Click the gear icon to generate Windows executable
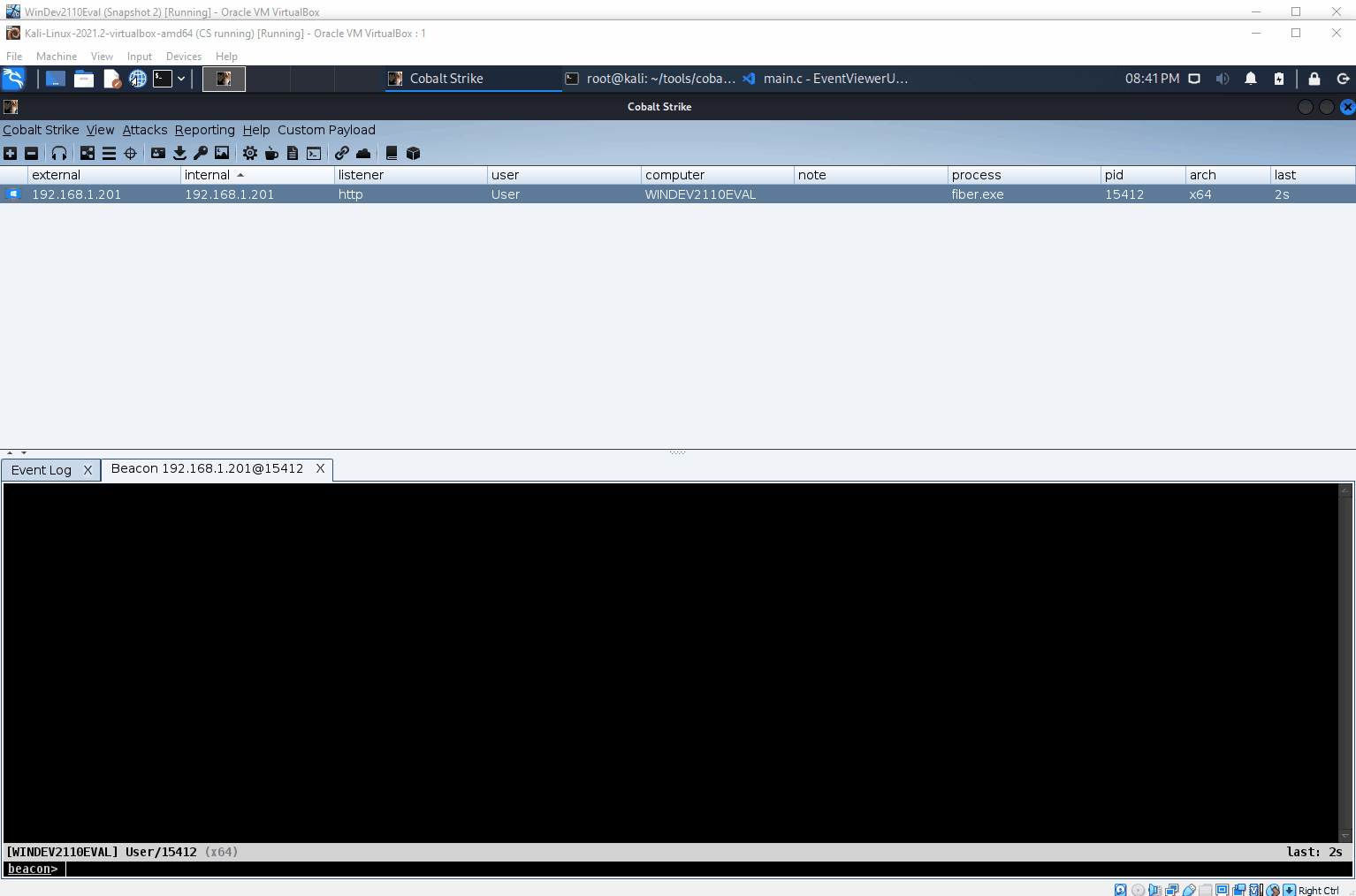 coord(250,153)
